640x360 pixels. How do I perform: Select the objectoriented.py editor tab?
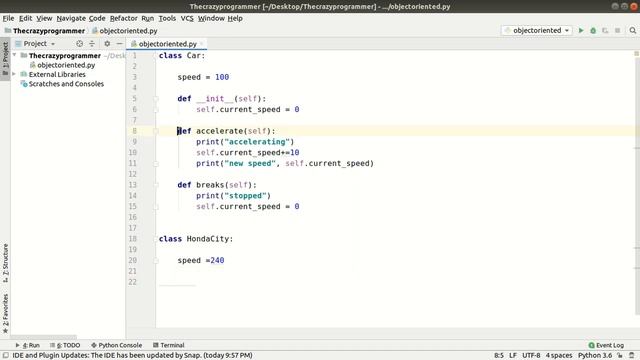167,44
